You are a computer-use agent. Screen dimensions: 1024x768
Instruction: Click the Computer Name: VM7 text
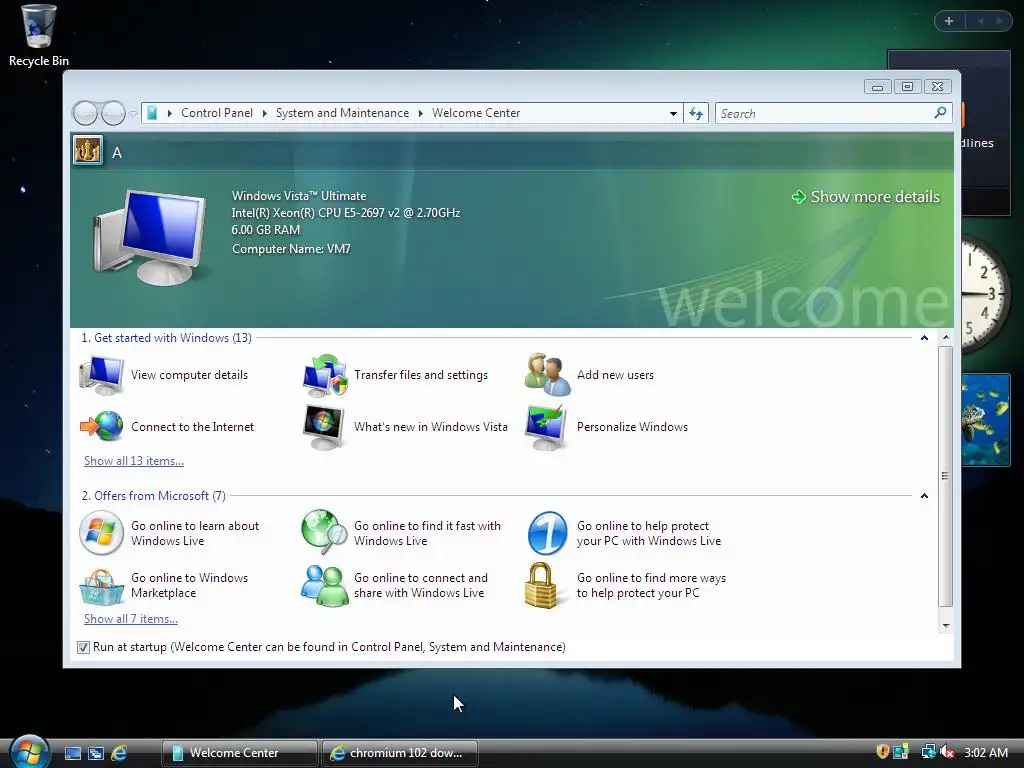click(x=291, y=249)
